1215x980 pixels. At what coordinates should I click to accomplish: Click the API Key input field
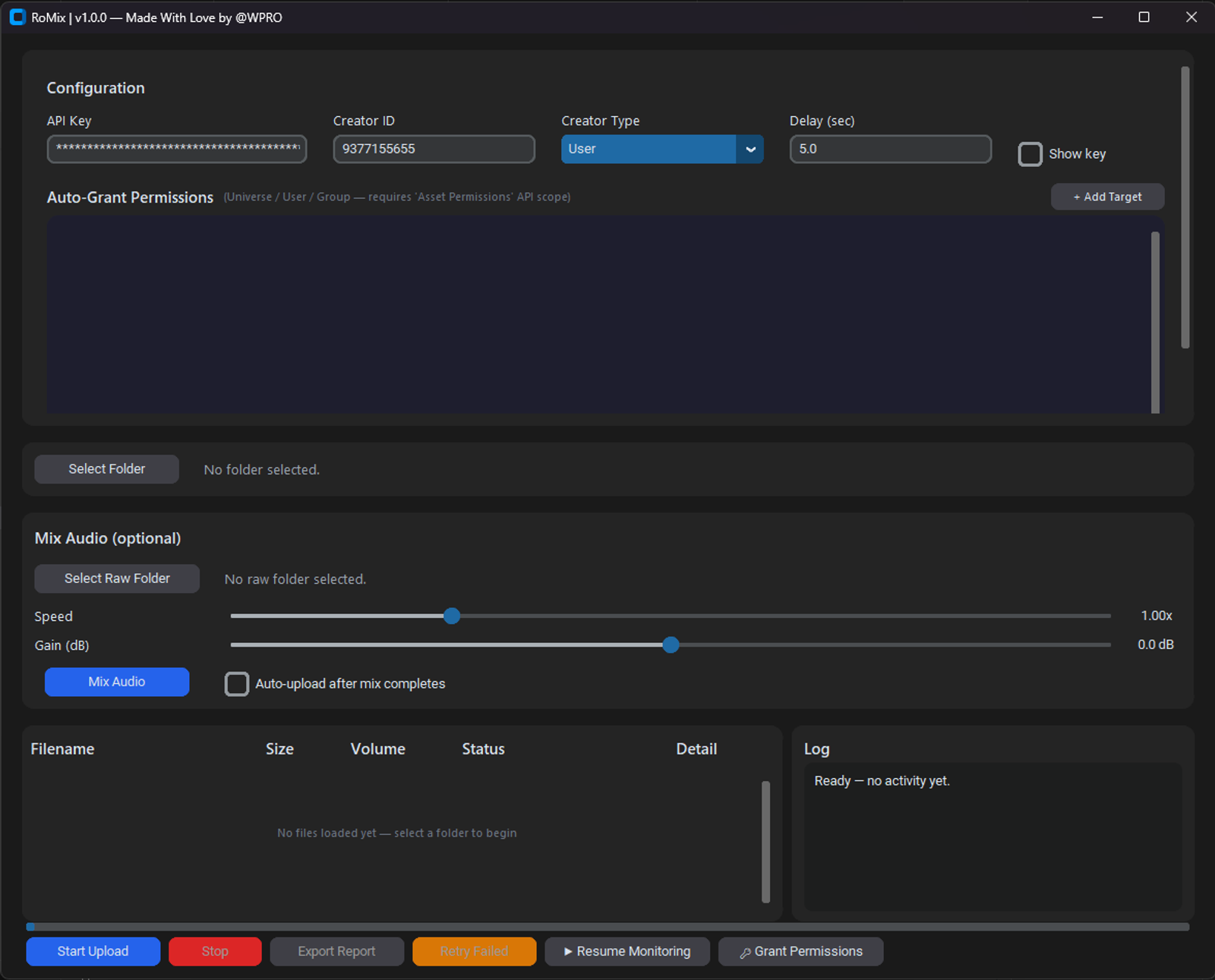[x=177, y=149]
